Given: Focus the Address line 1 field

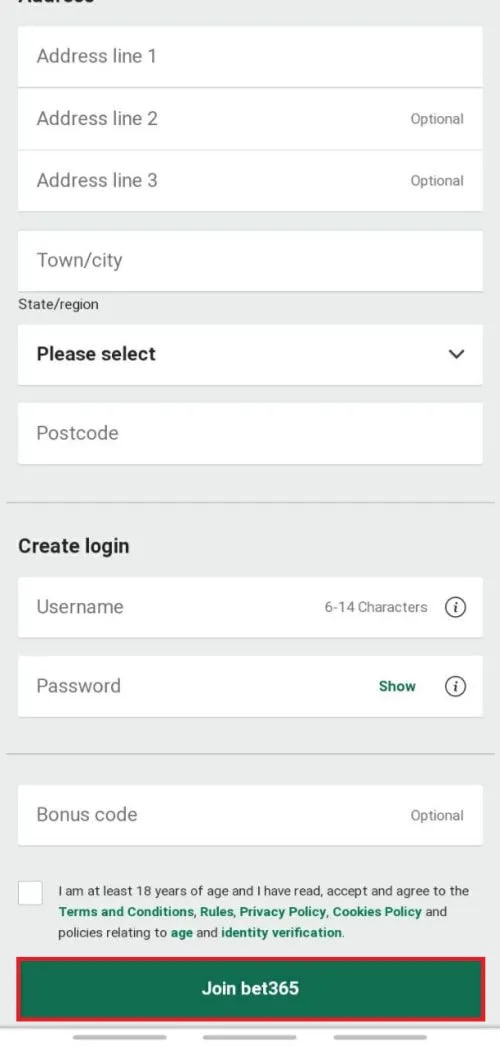Looking at the screenshot, I should (x=250, y=57).
